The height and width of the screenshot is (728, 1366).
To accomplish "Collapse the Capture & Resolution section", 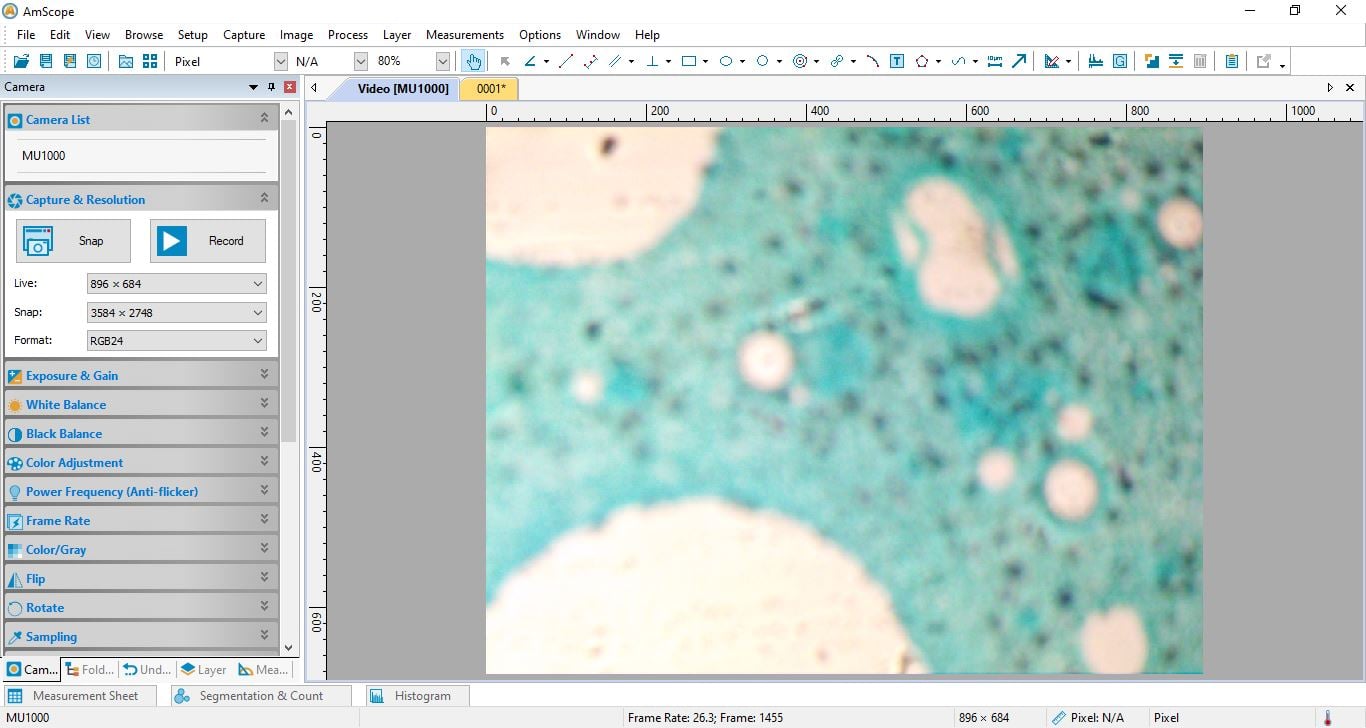I will point(264,198).
